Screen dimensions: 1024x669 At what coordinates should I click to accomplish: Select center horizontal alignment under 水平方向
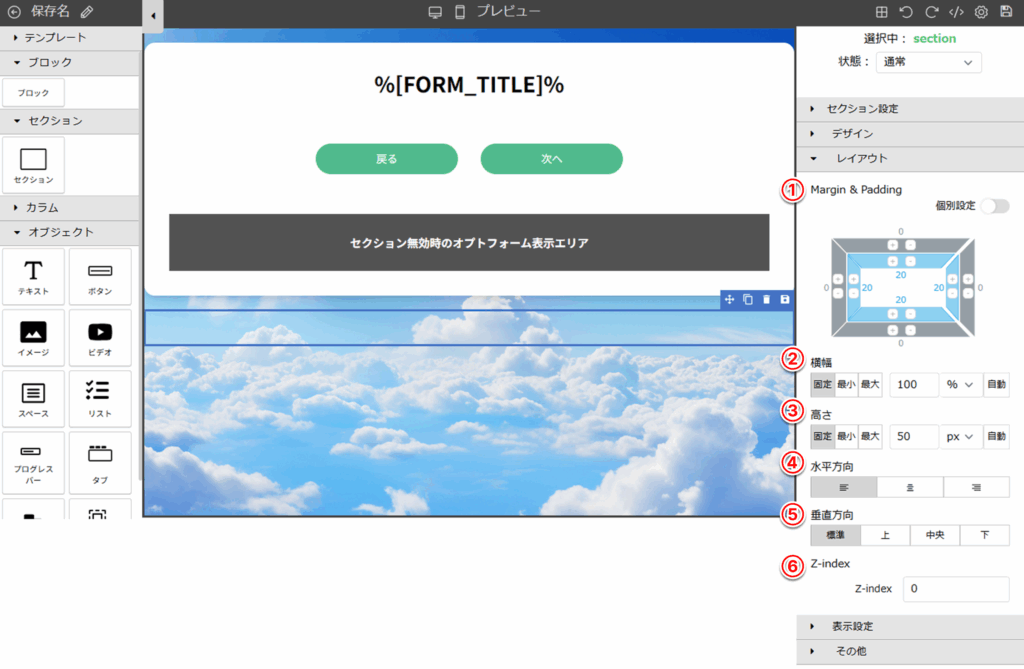909,487
